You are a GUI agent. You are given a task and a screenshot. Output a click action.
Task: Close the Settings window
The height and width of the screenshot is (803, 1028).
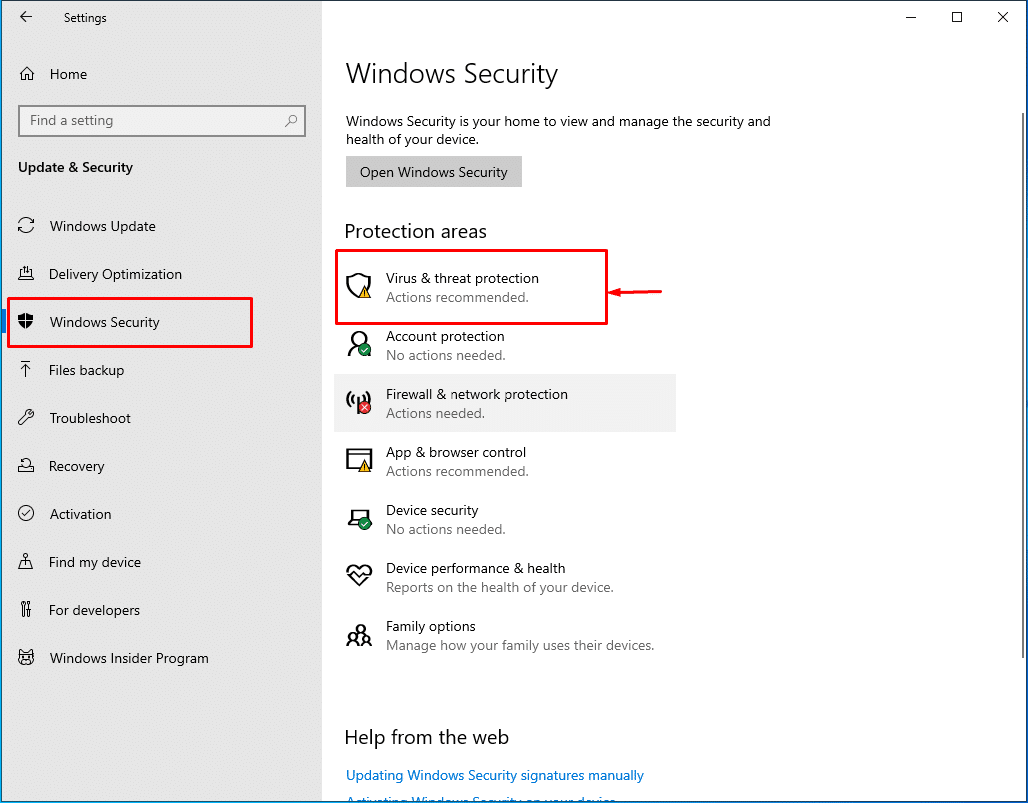[1003, 17]
